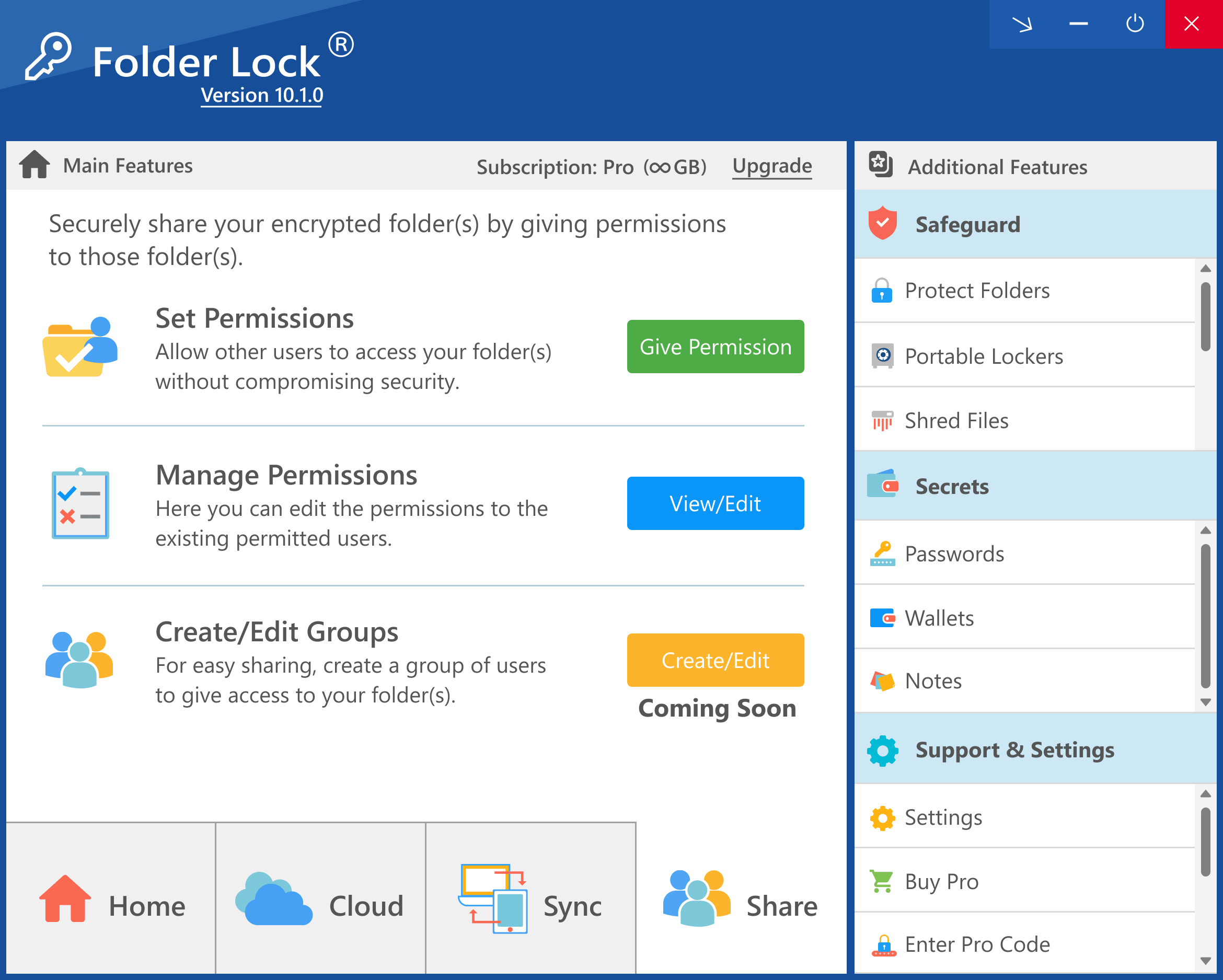
Task: Select the Share tab
Action: click(x=741, y=898)
